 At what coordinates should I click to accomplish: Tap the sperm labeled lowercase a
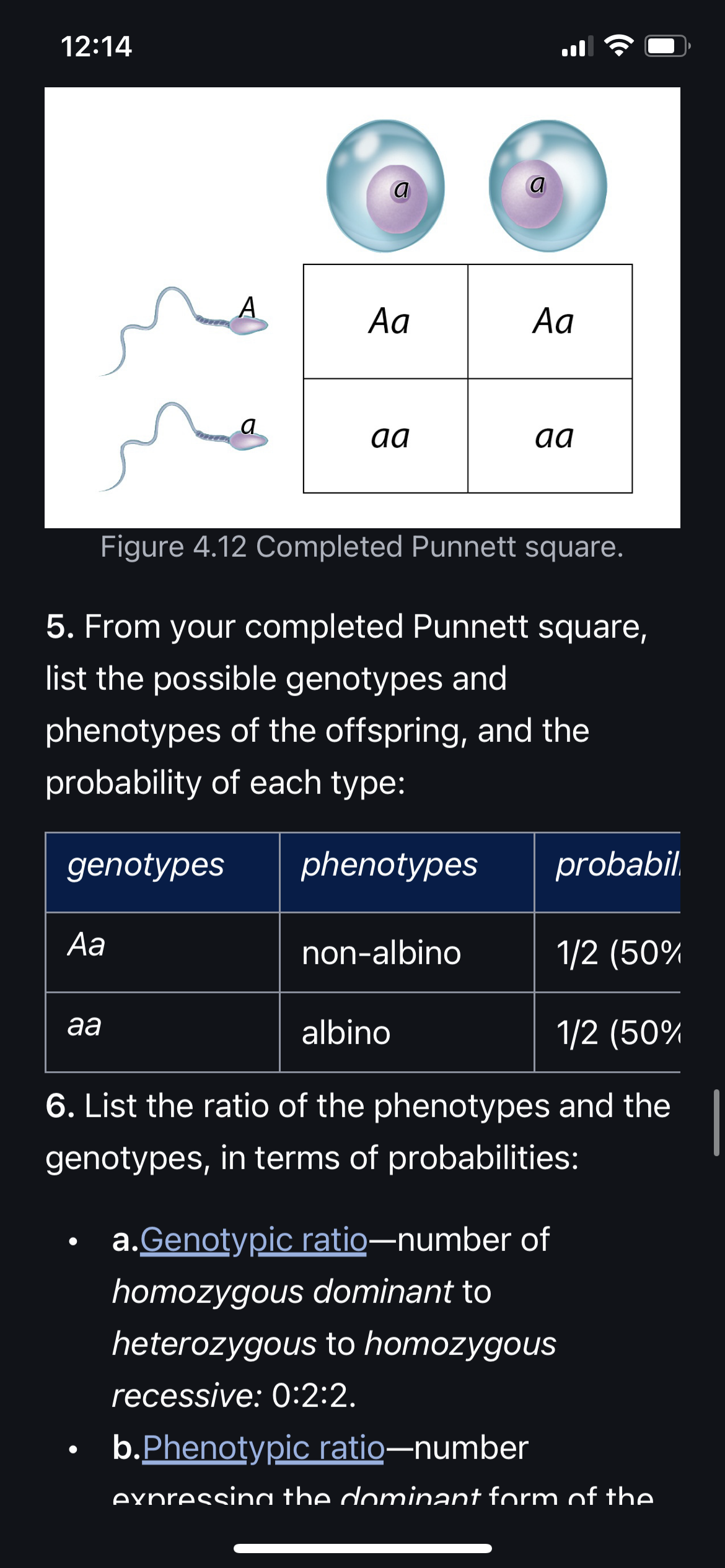pyautogui.click(x=185, y=446)
